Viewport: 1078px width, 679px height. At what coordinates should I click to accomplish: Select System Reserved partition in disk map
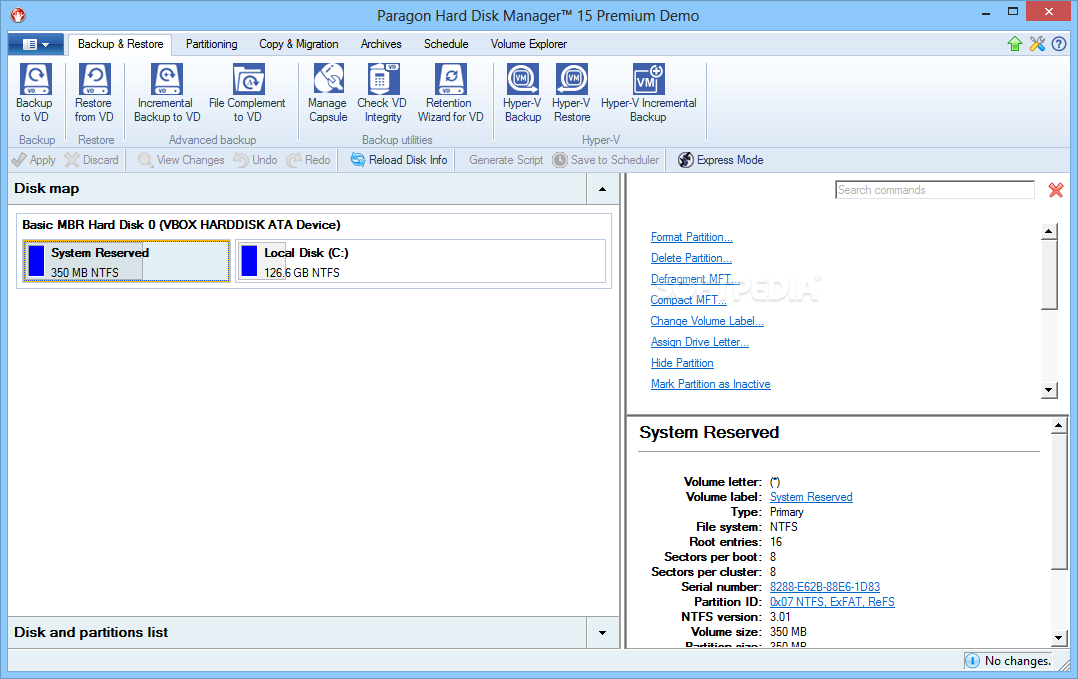(x=126, y=261)
